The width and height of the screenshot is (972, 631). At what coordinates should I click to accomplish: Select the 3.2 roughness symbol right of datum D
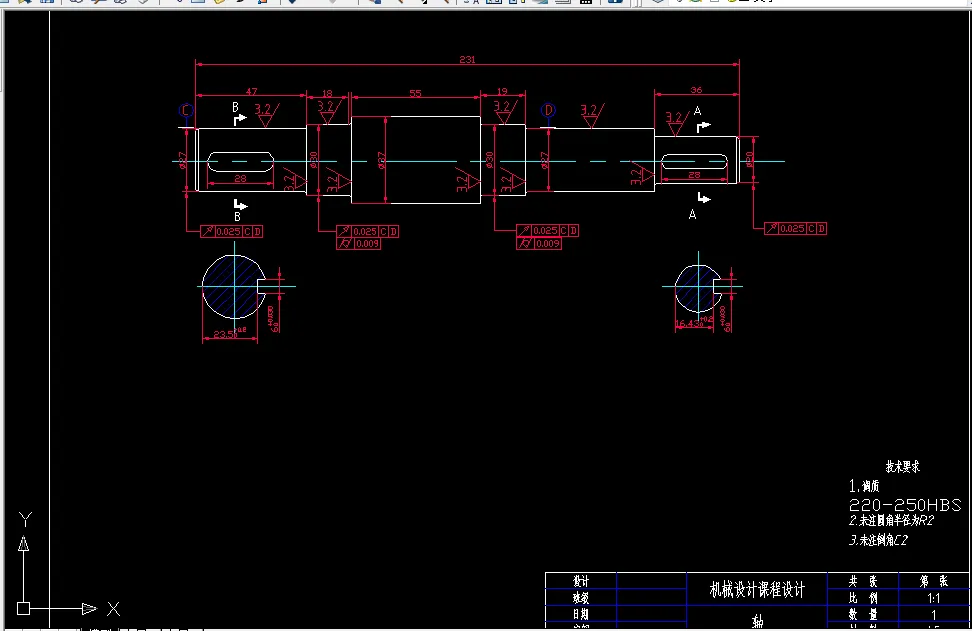(x=592, y=115)
